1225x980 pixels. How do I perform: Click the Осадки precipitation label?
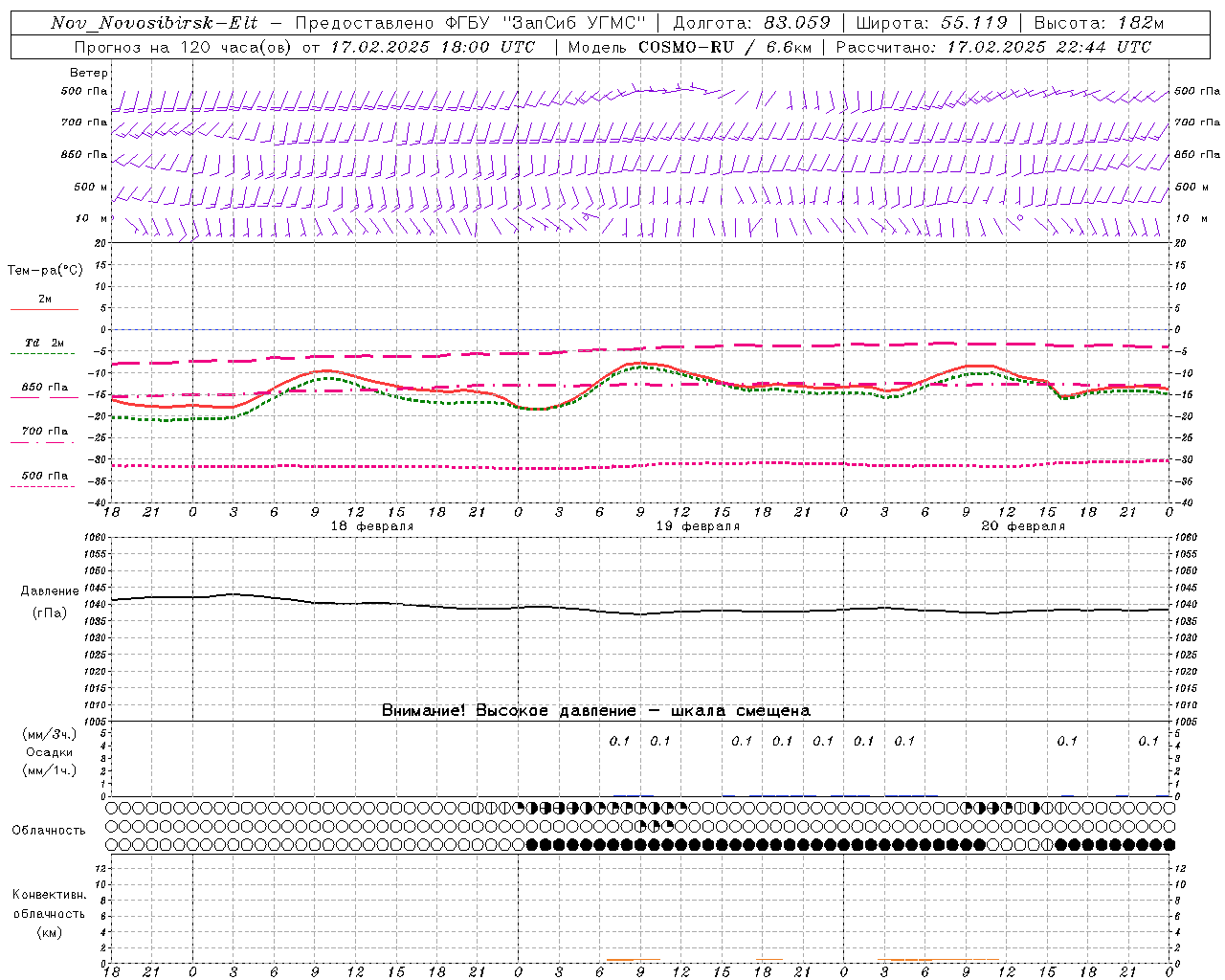tap(50, 752)
